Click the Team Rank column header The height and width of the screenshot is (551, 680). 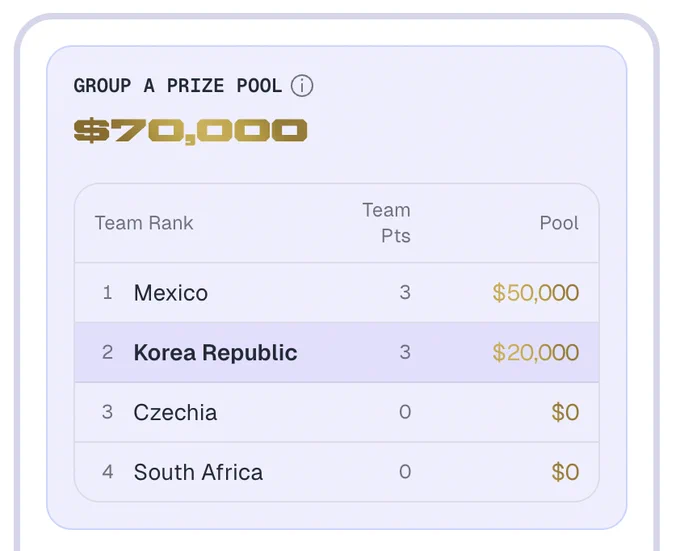pos(144,223)
